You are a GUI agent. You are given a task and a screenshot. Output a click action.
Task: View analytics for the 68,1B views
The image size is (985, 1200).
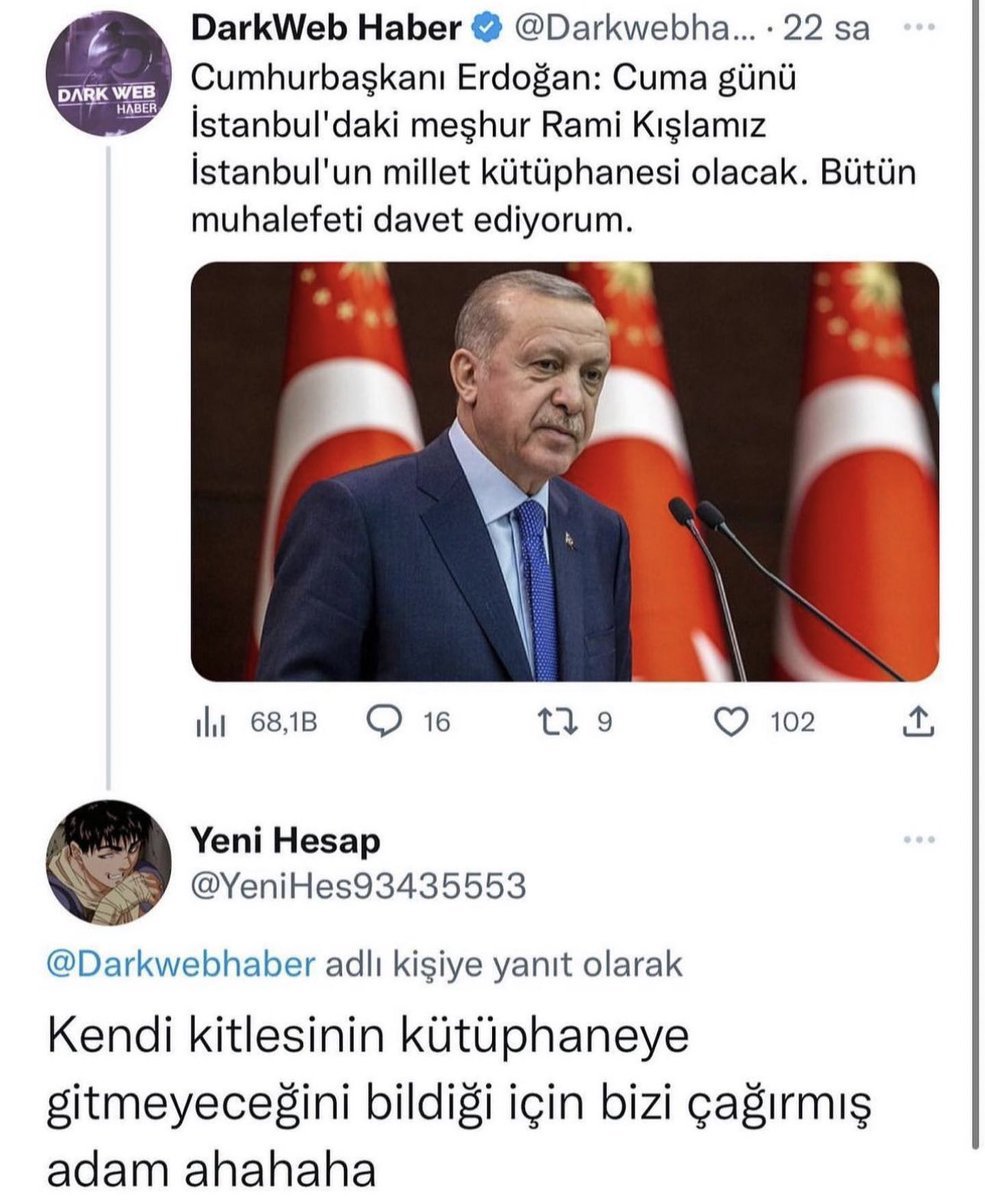tap(255, 721)
